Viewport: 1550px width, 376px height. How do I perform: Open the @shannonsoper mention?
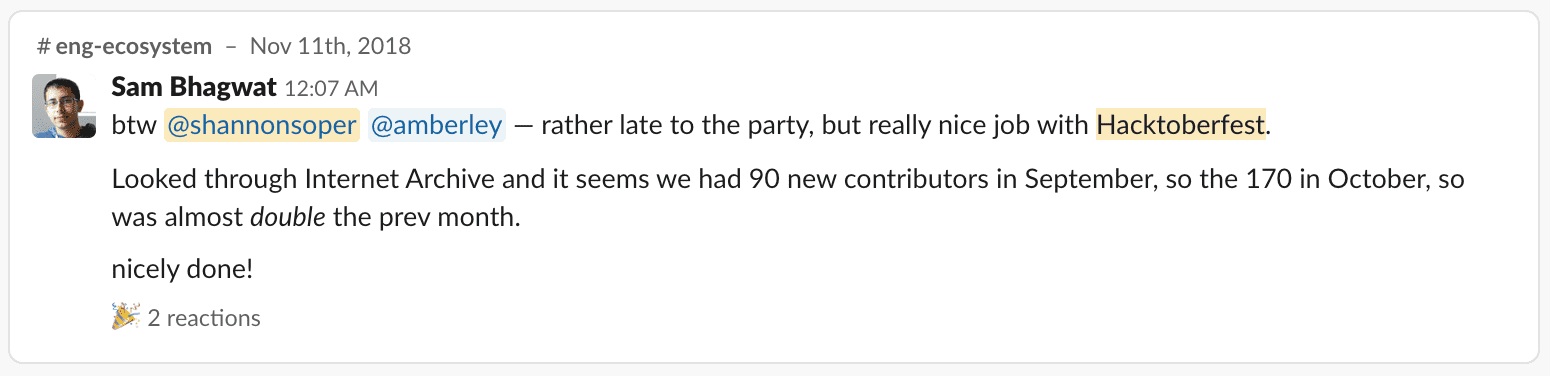[x=261, y=126]
